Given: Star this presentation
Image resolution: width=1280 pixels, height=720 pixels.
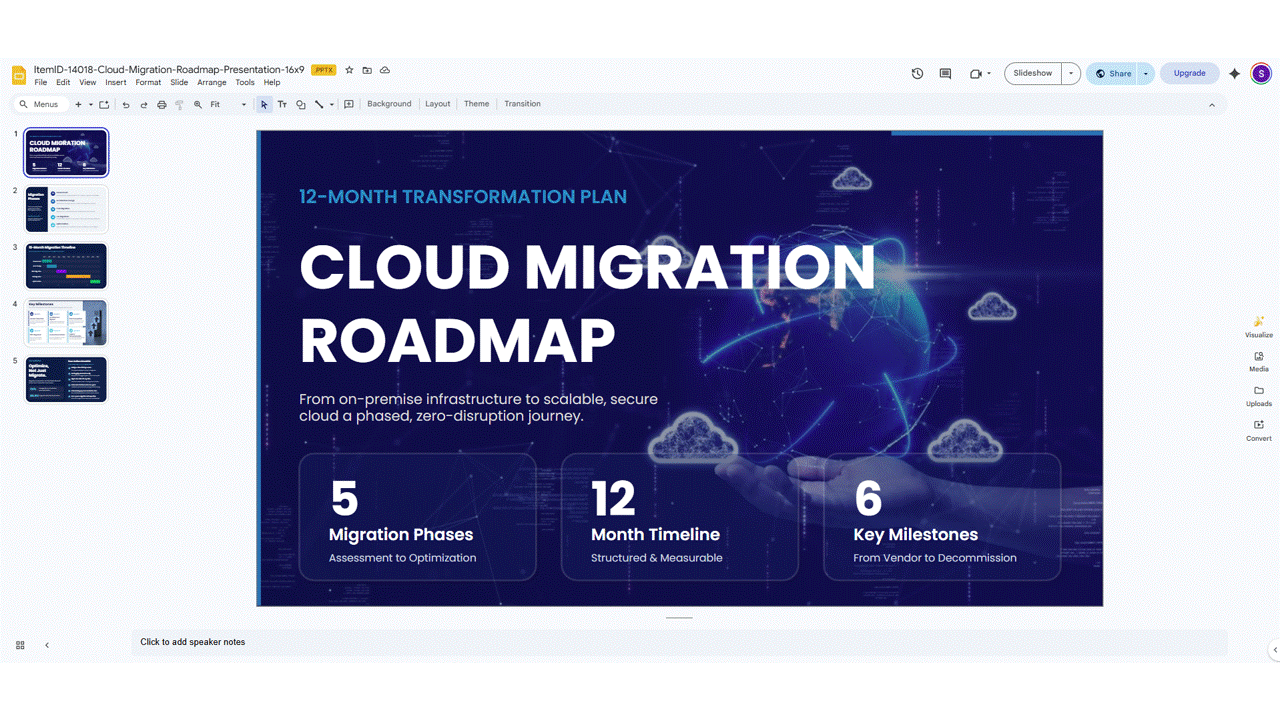Looking at the screenshot, I should pyautogui.click(x=349, y=70).
